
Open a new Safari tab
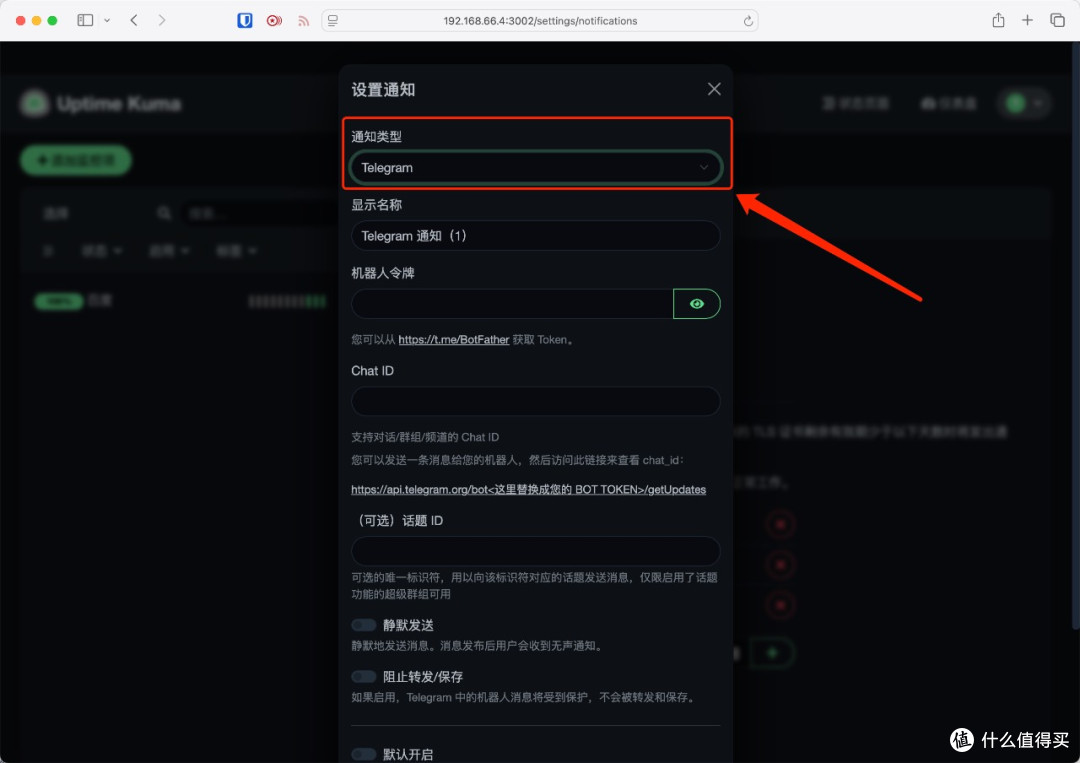point(1027,21)
